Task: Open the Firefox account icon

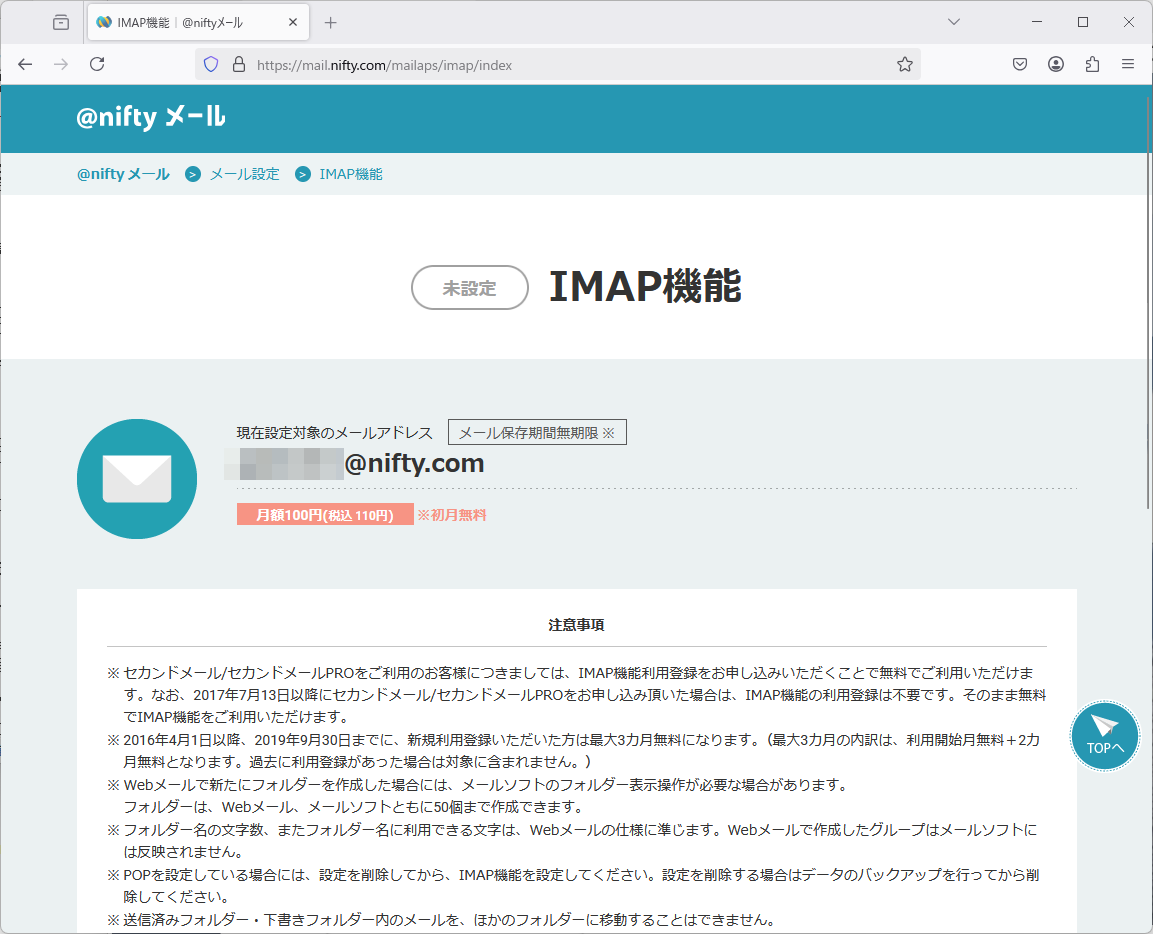Action: click(x=1056, y=64)
